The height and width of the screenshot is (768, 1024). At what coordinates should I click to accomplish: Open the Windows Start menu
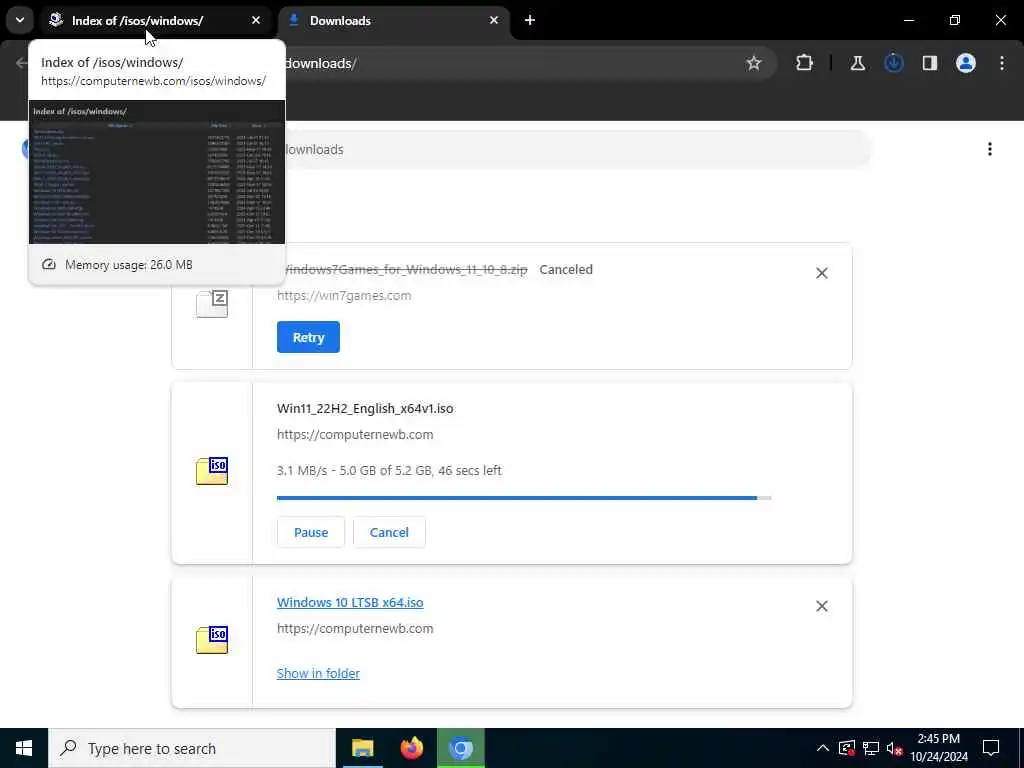(24, 748)
